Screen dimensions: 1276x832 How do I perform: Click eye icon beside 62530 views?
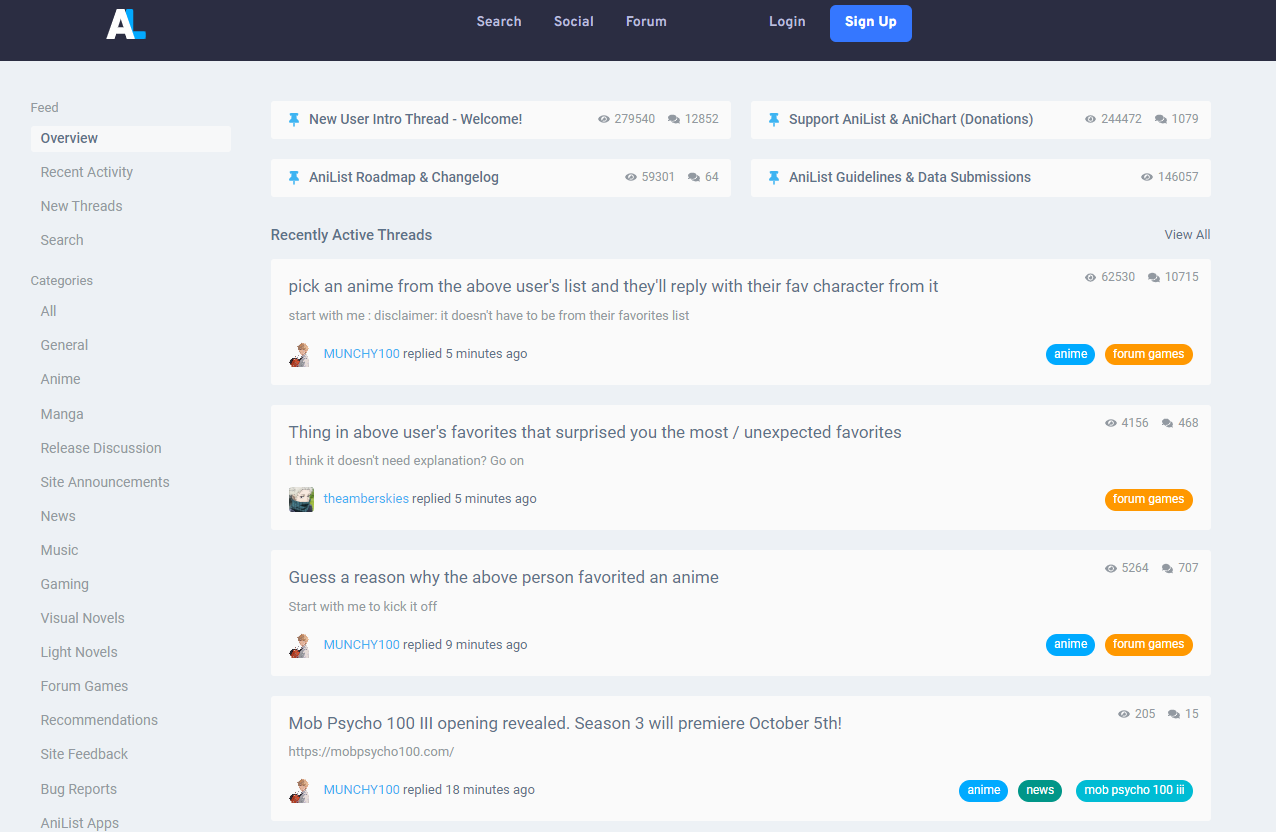click(x=1091, y=277)
